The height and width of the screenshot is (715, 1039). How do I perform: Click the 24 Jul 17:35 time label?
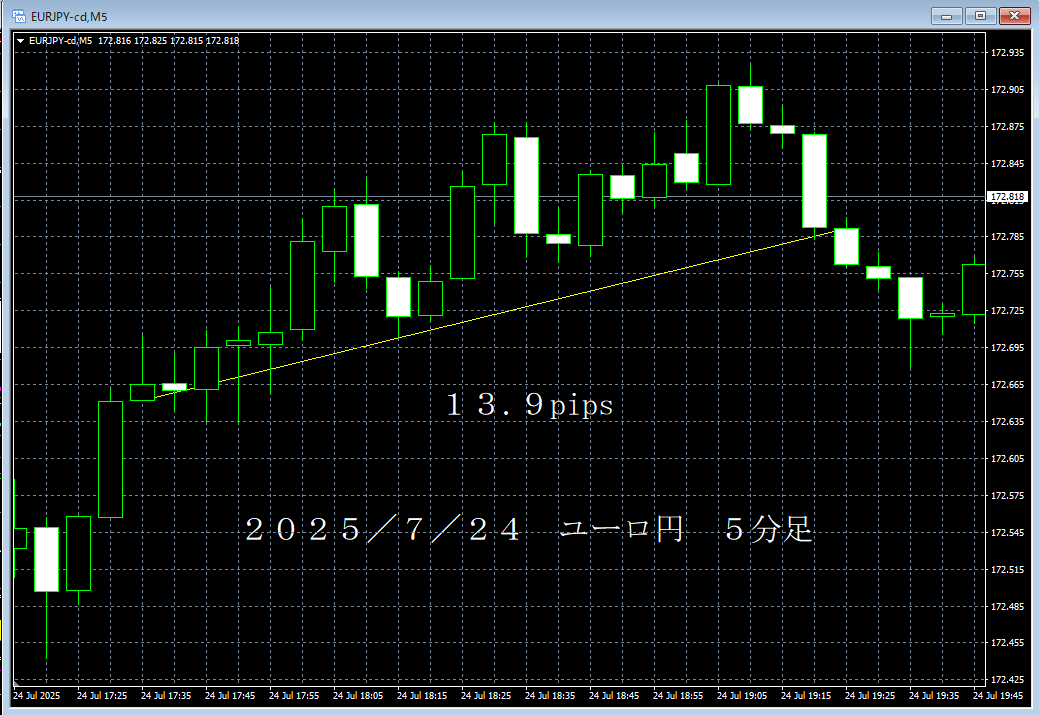pos(166,696)
